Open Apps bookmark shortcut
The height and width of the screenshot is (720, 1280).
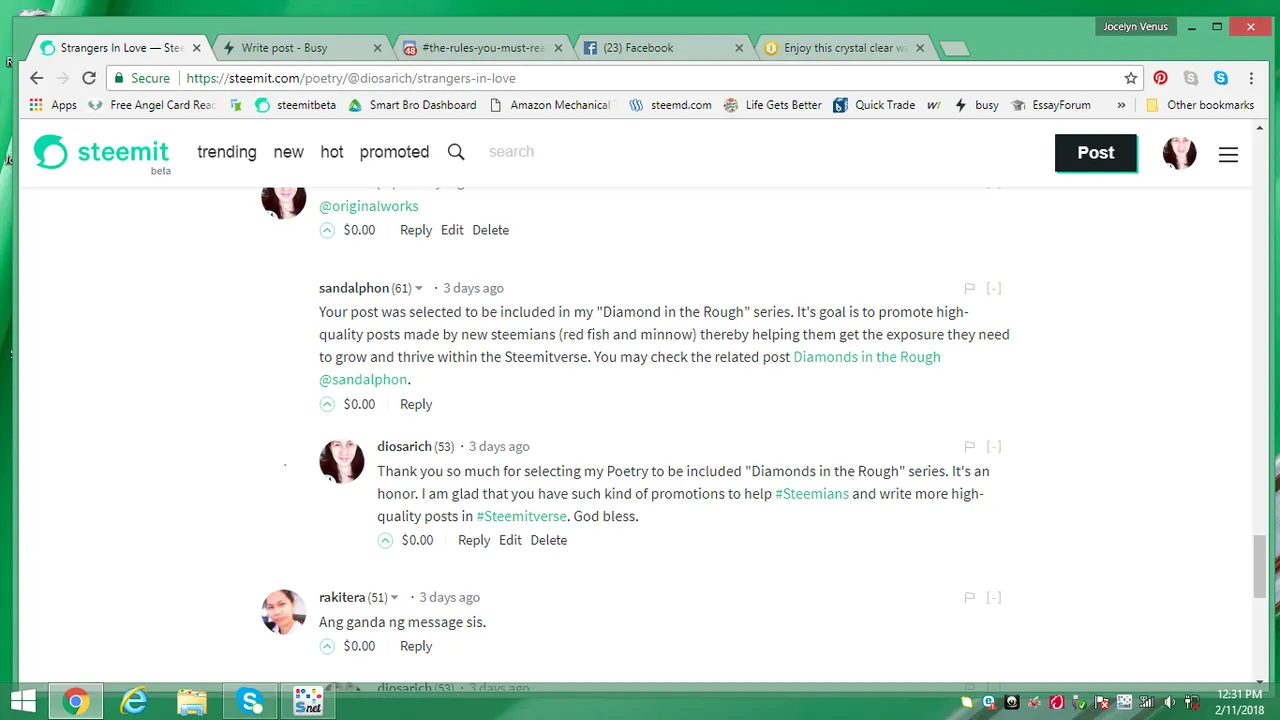point(53,104)
